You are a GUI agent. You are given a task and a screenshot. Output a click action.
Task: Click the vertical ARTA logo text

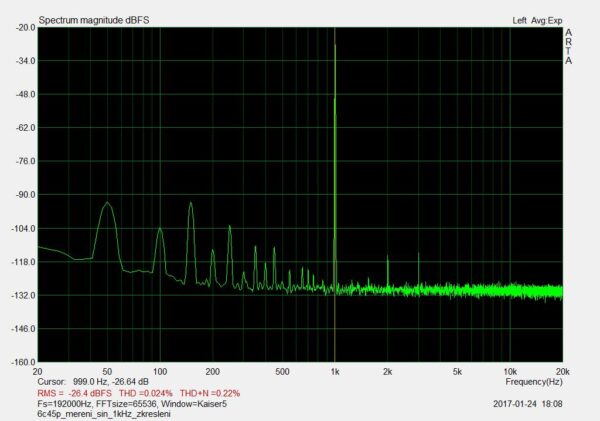point(569,46)
